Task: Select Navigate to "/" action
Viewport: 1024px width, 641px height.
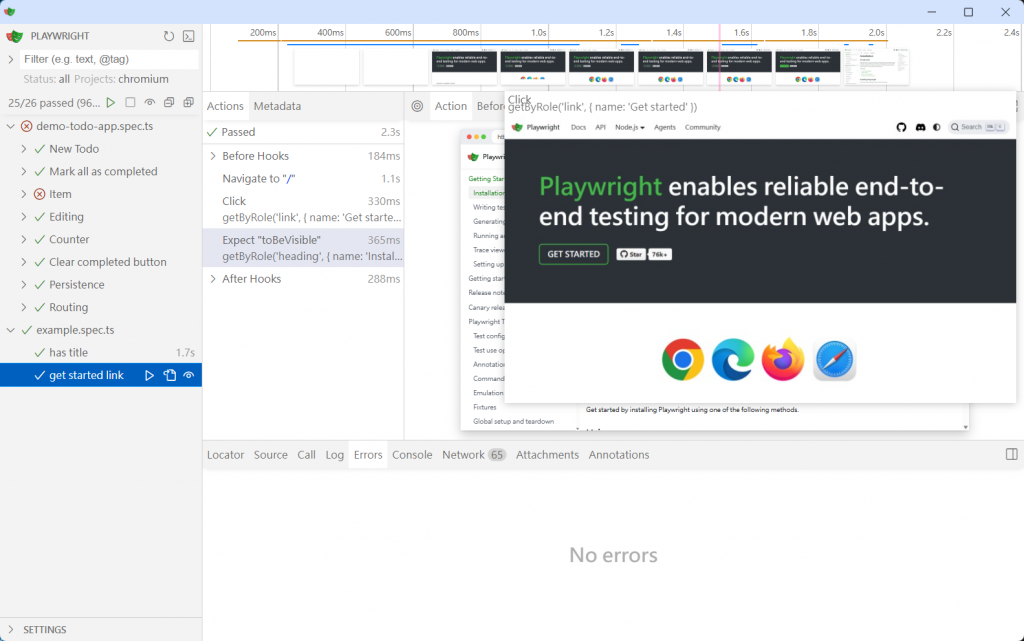Action: 304,178
